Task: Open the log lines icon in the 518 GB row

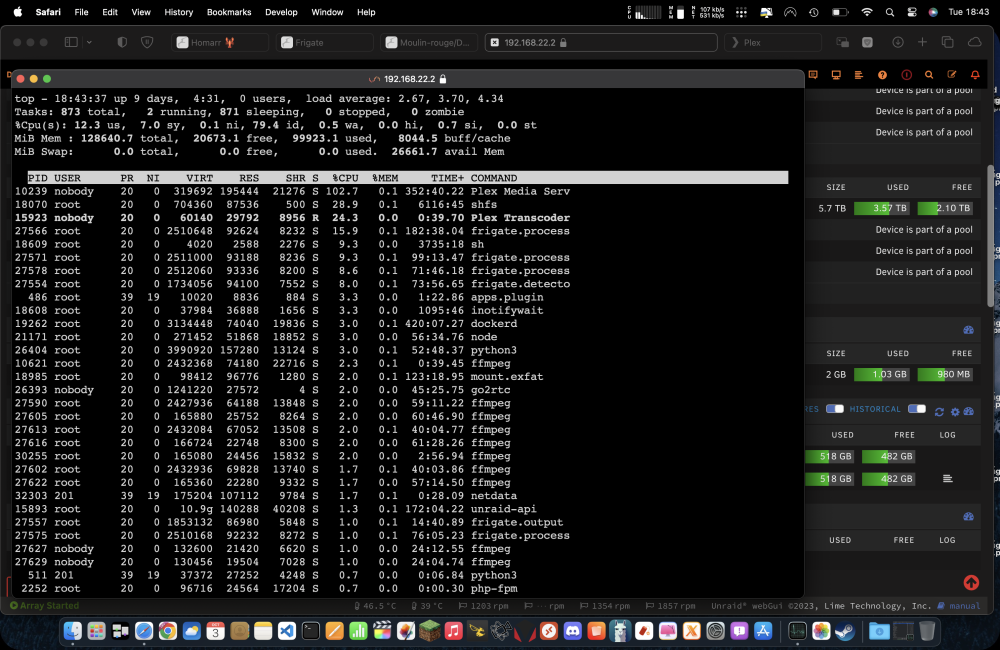Action: (948, 478)
